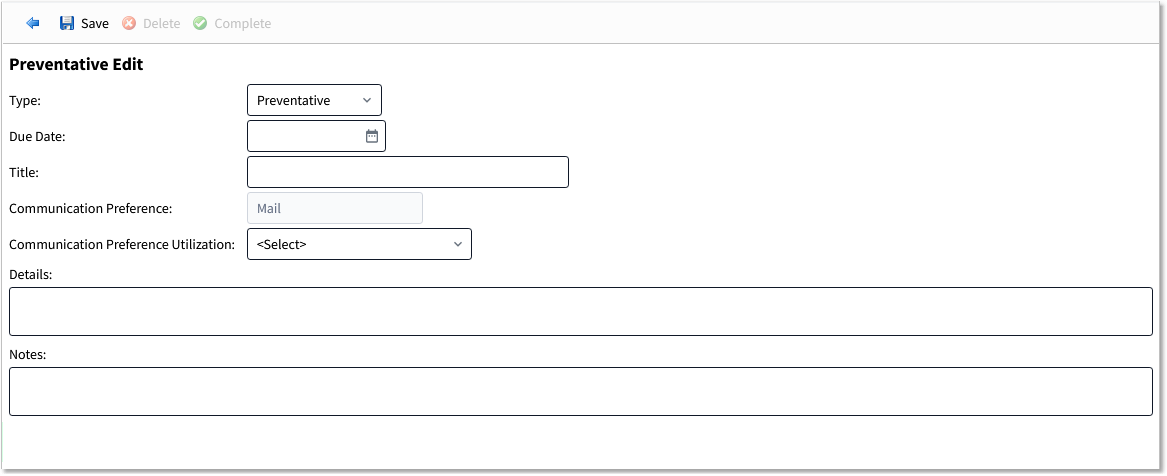The height and width of the screenshot is (476, 1167).
Task: Click the disabled Mail preference field
Action: [x=335, y=208]
